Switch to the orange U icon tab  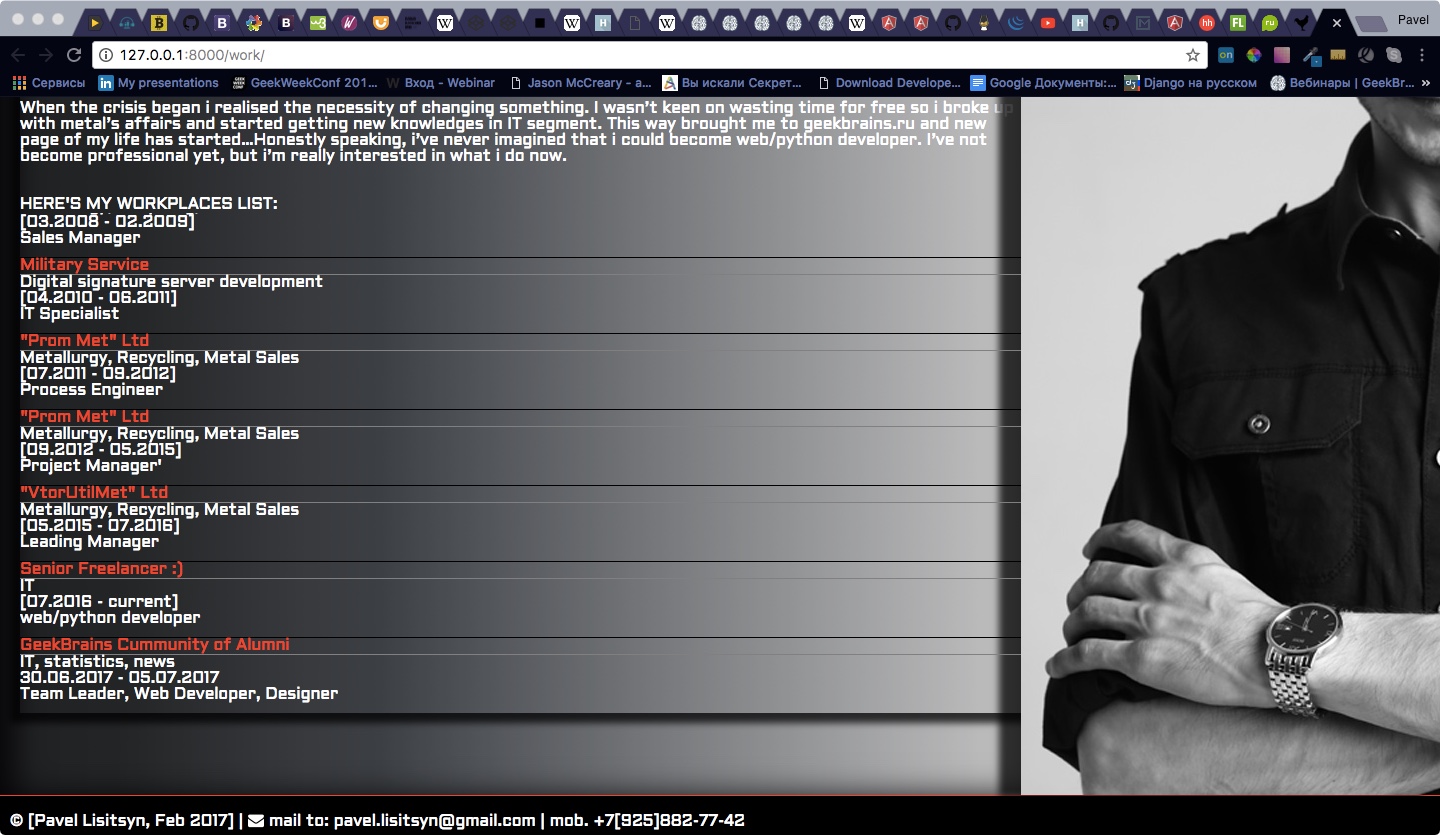[381, 22]
